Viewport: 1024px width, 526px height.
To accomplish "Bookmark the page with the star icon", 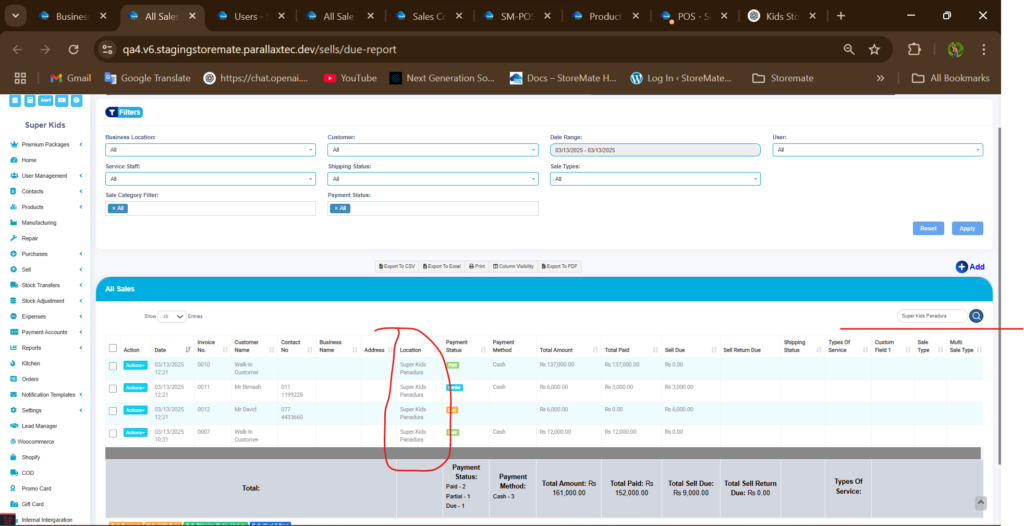I will click(x=874, y=49).
